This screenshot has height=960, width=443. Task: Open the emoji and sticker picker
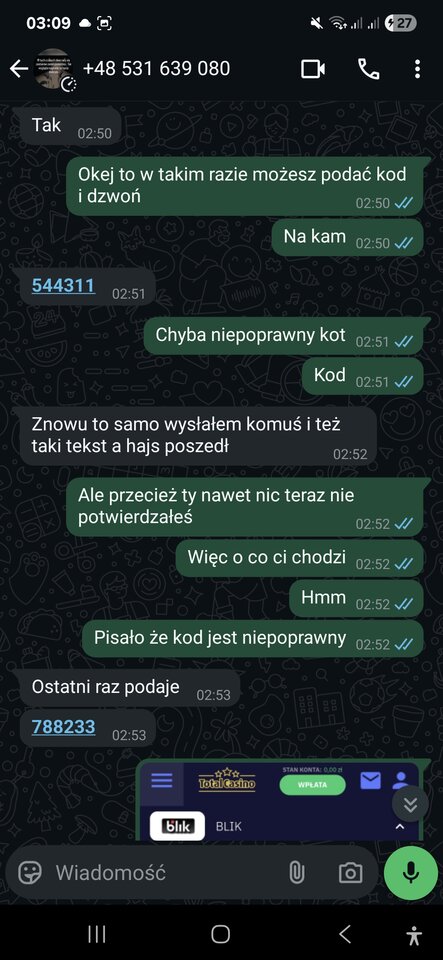(29, 872)
